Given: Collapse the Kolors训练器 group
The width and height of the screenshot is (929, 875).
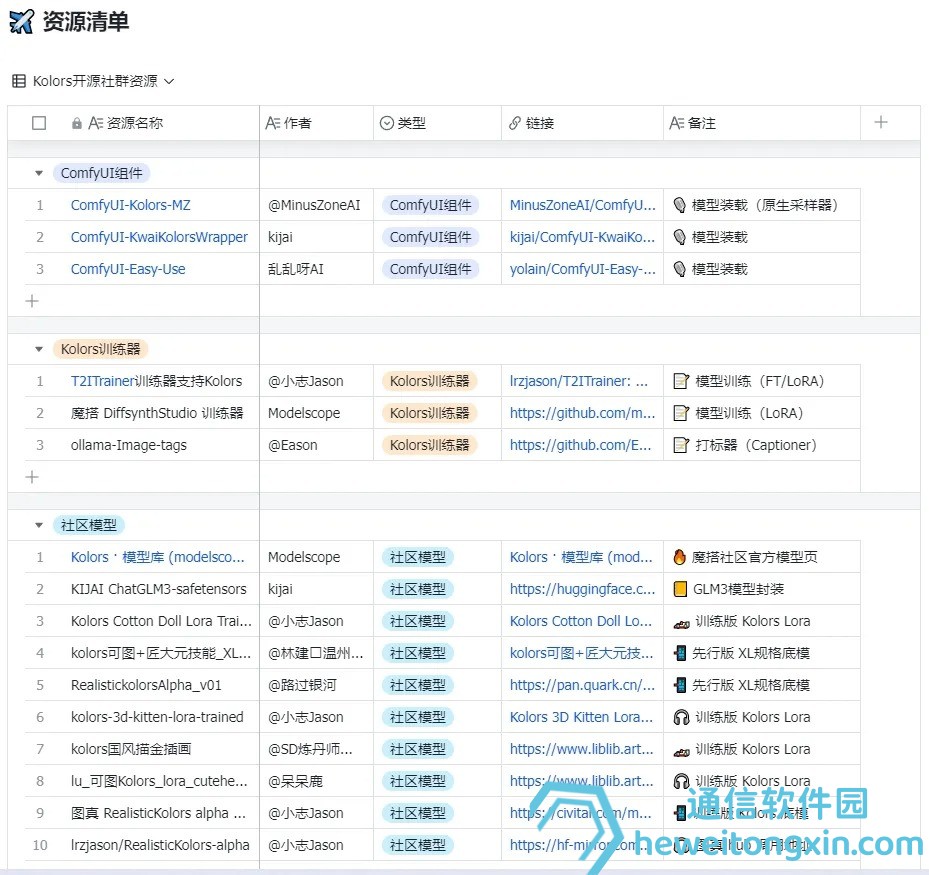Looking at the screenshot, I should (x=38, y=349).
